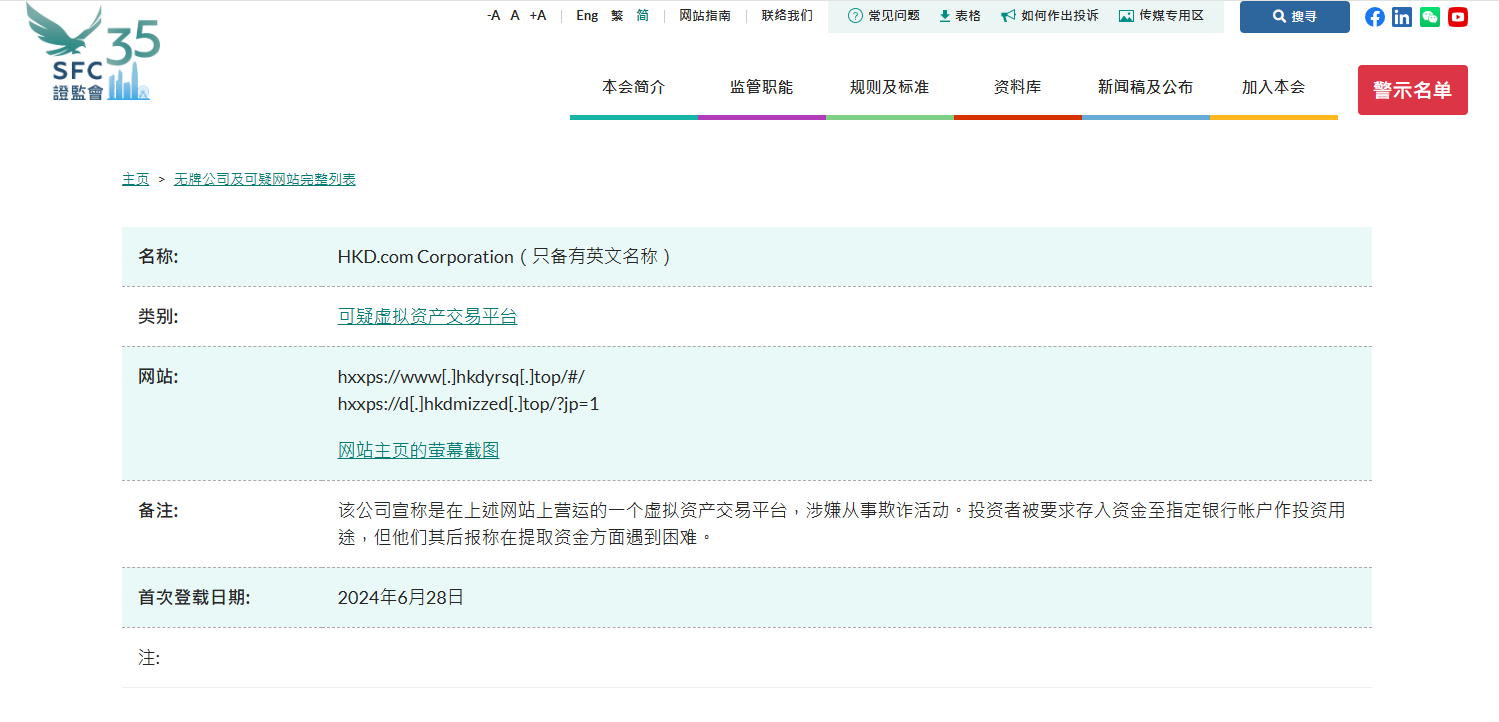Image resolution: width=1499 pixels, height=722 pixels.
Task: Open the 监管职能 navigation menu
Action: click(x=763, y=87)
